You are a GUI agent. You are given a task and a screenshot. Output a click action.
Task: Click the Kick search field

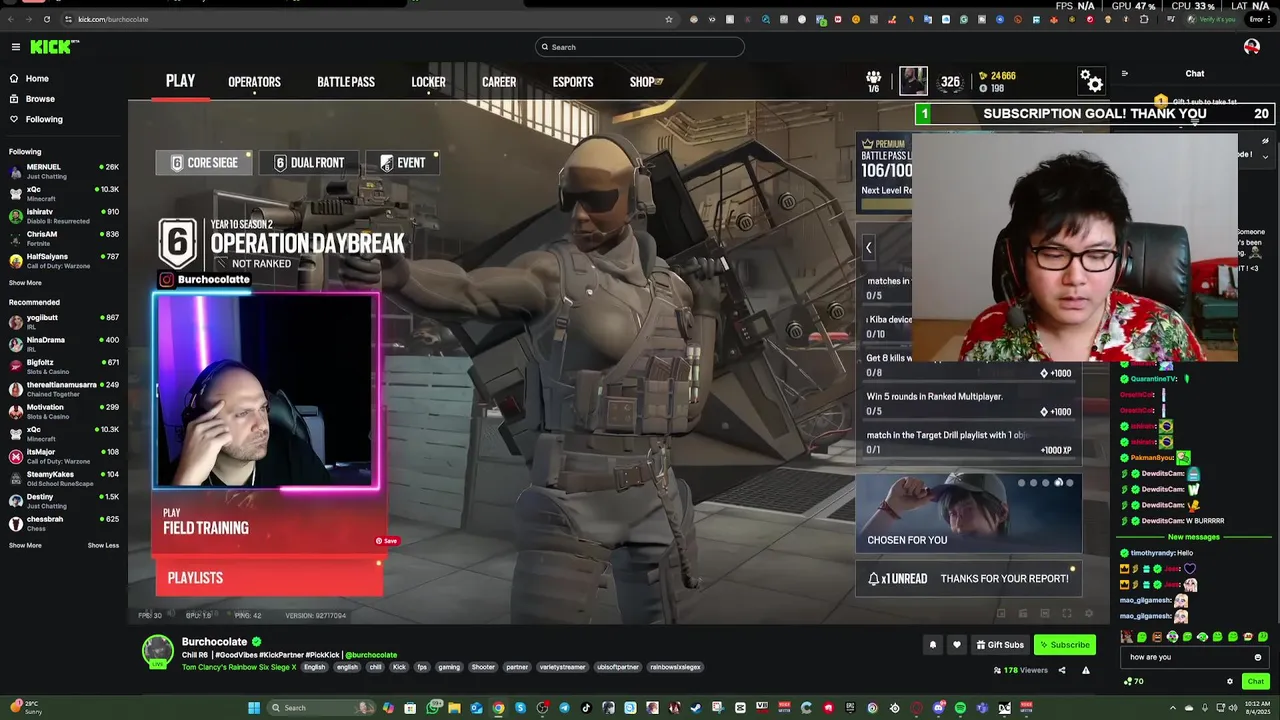click(x=640, y=47)
